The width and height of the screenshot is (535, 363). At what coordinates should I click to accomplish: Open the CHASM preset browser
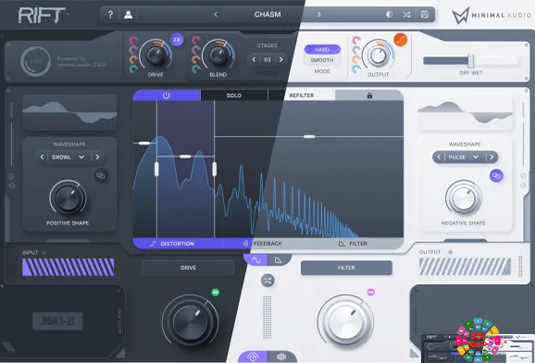pos(268,15)
